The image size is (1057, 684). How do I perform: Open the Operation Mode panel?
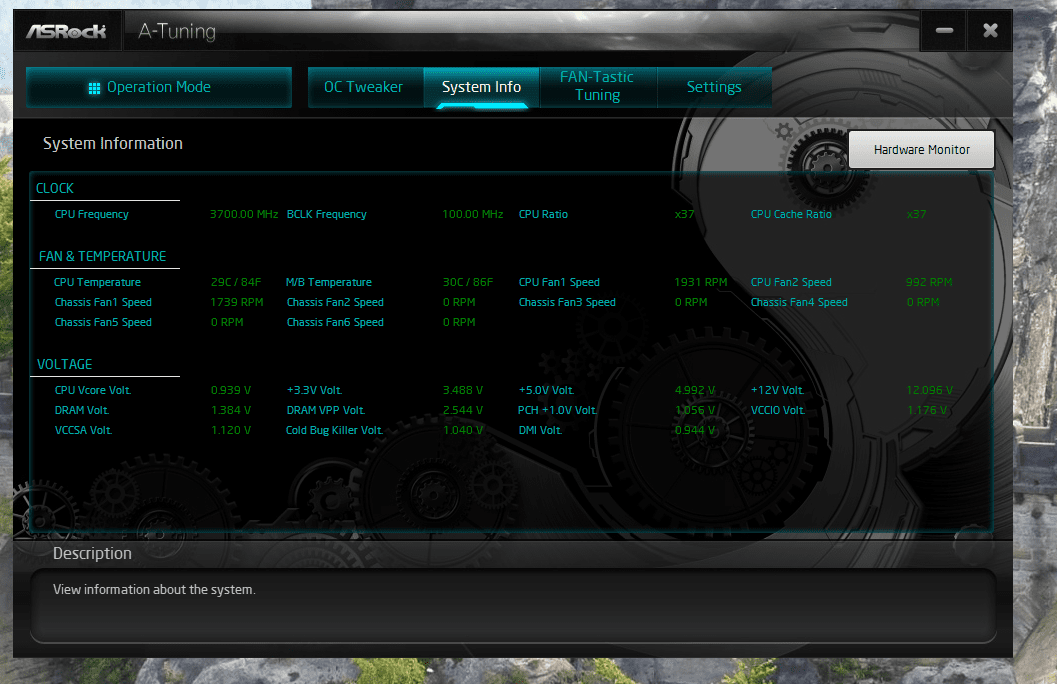(x=159, y=88)
